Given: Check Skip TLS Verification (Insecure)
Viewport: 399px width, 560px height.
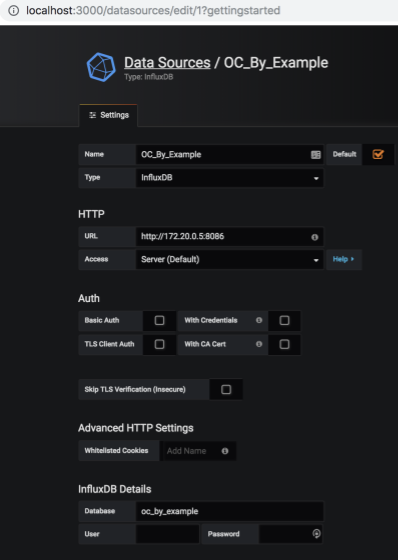Looking at the screenshot, I should click(x=226, y=389).
